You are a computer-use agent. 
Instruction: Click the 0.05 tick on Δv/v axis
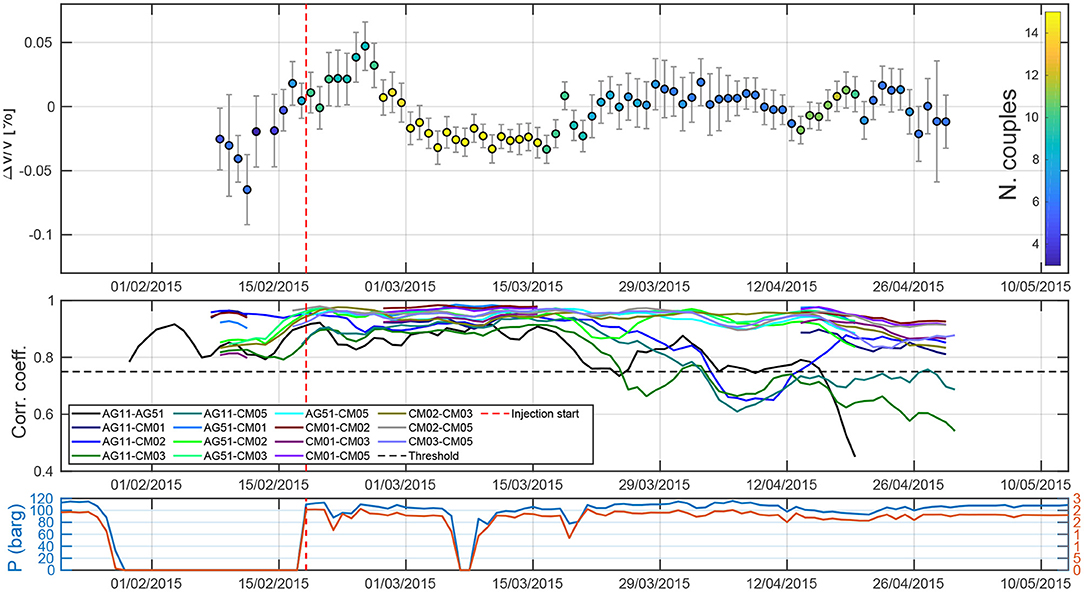point(40,43)
